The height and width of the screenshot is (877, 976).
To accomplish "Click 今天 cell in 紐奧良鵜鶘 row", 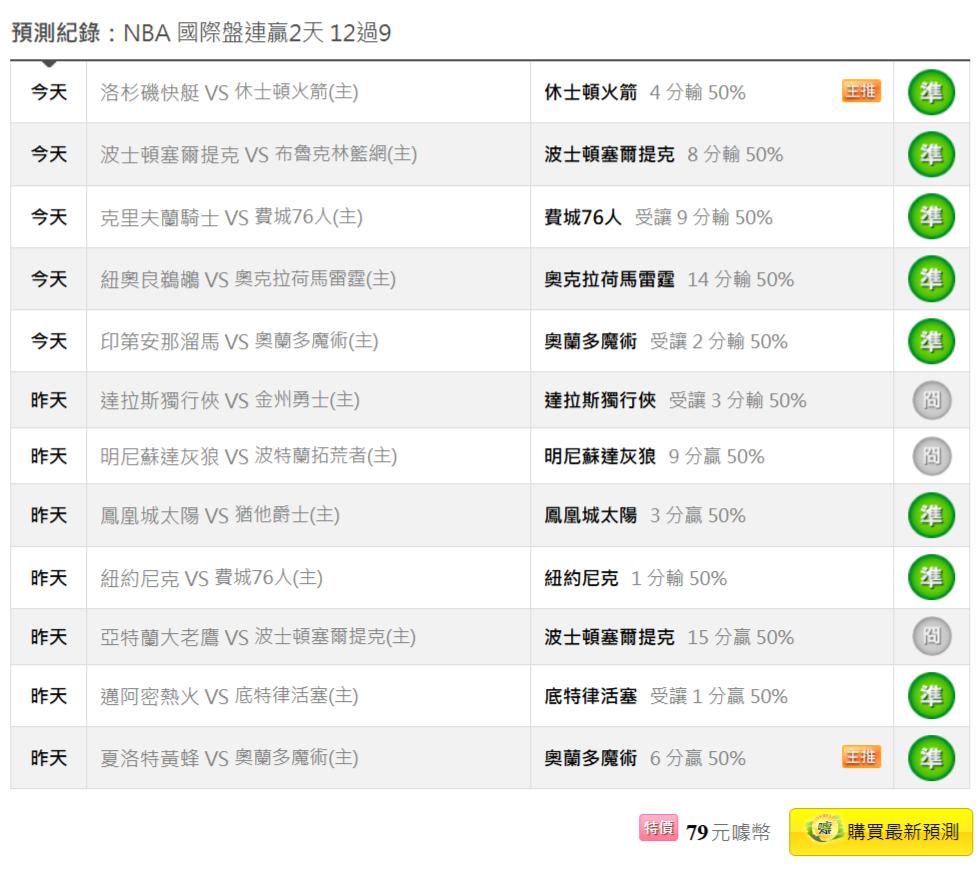I will click(x=49, y=279).
